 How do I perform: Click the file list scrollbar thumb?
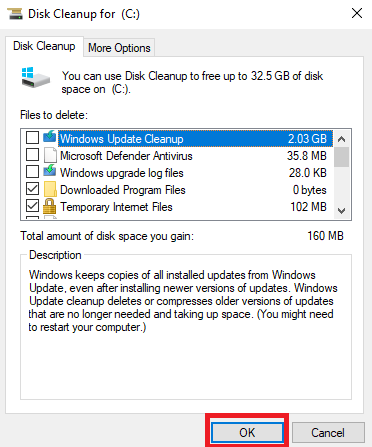coord(342,157)
